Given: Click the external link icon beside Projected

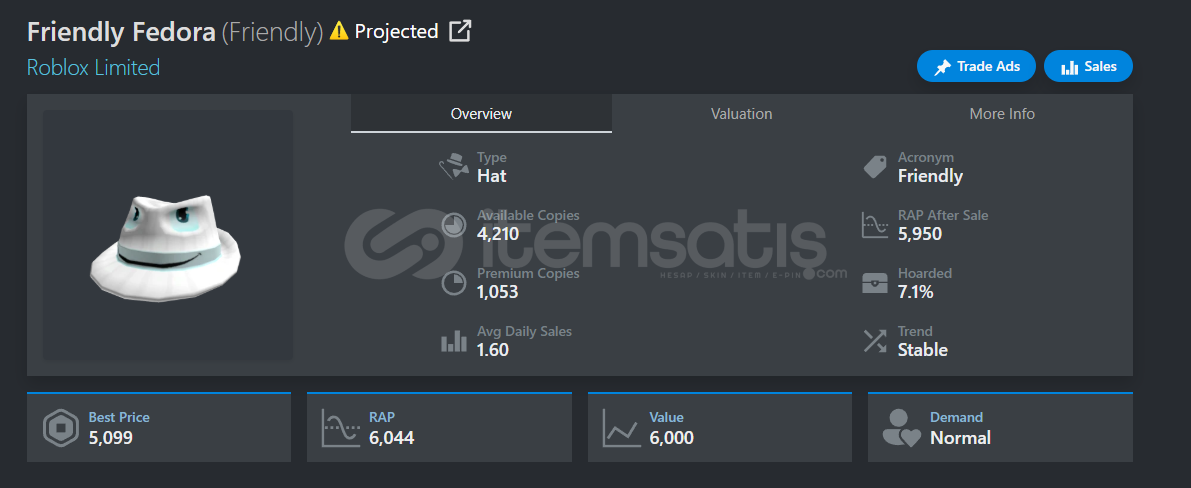Looking at the screenshot, I should pyautogui.click(x=459, y=31).
